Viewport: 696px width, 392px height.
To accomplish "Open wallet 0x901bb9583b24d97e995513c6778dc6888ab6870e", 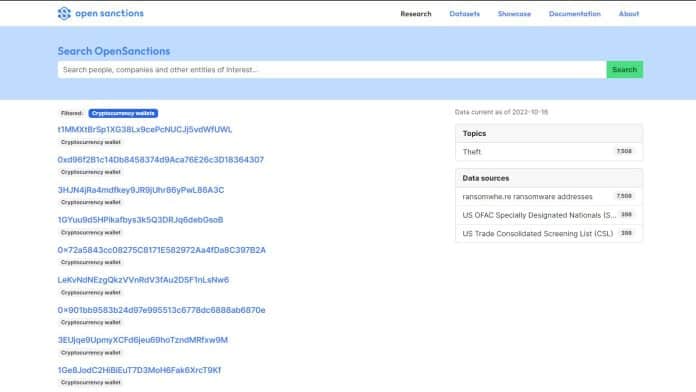I will (162, 310).
